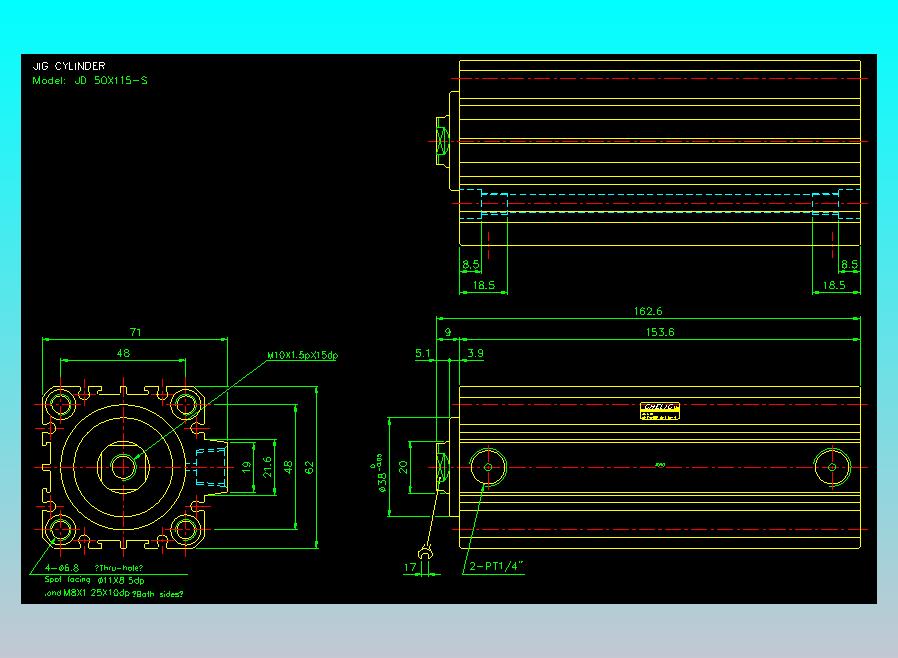The image size is (898, 658).
Task: Click the left PT1/4 port circle
Action: pos(488,465)
